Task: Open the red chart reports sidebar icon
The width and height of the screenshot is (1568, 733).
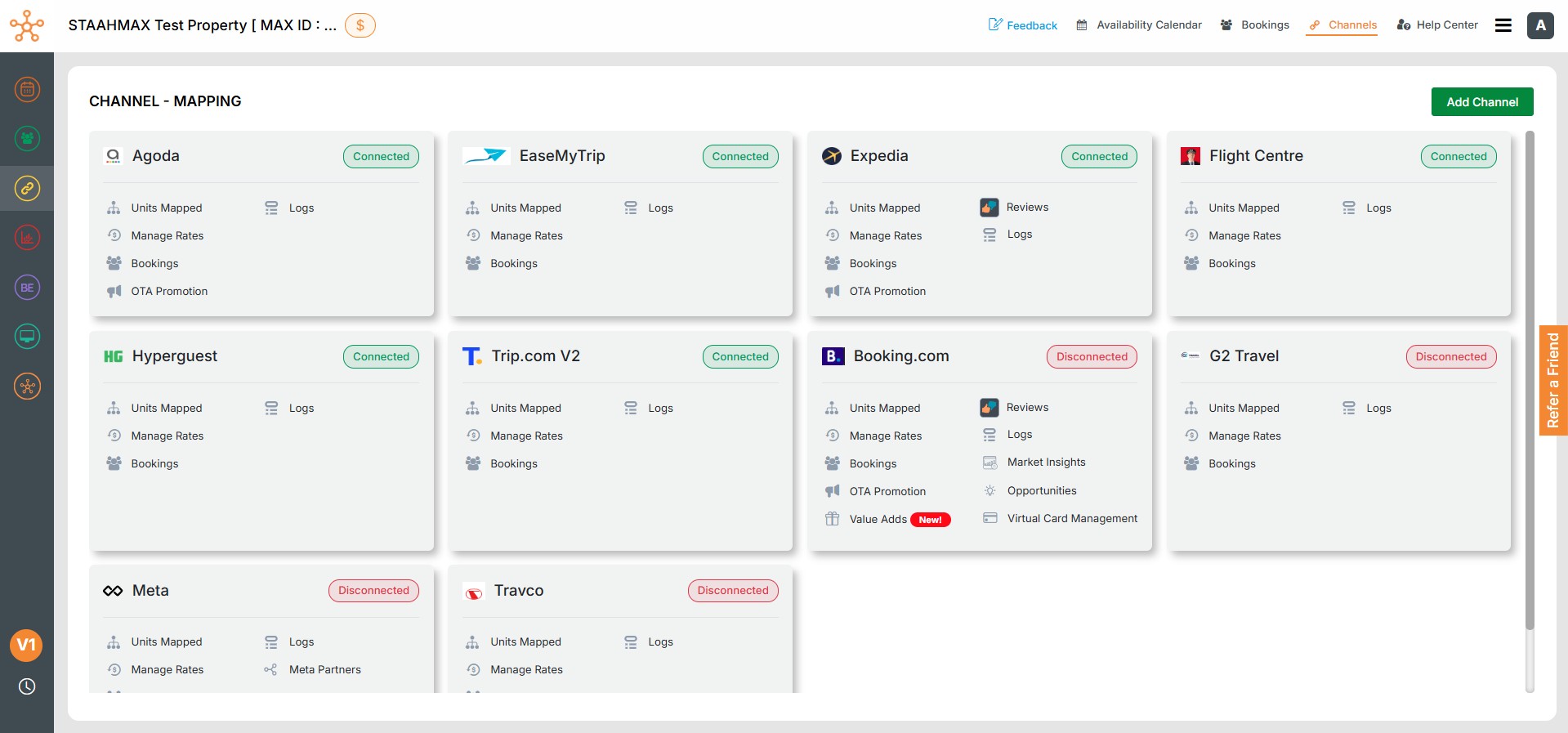Action: tap(27, 238)
